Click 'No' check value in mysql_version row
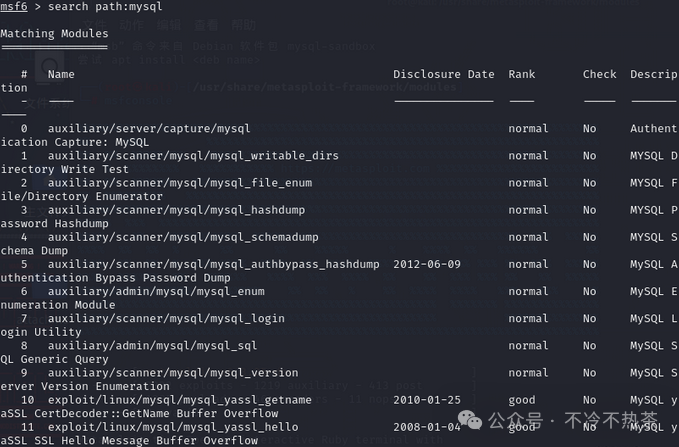The image size is (679, 447). point(589,373)
